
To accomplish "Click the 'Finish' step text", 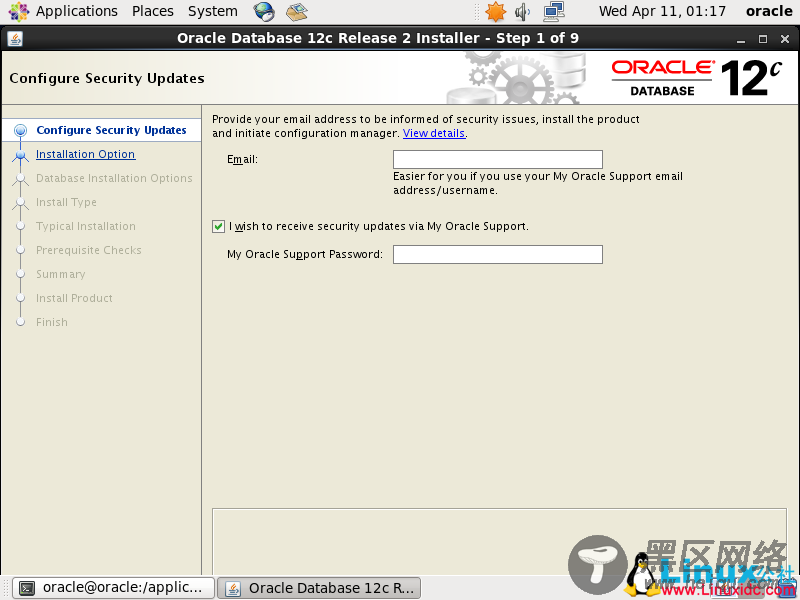I will pos(52,322).
